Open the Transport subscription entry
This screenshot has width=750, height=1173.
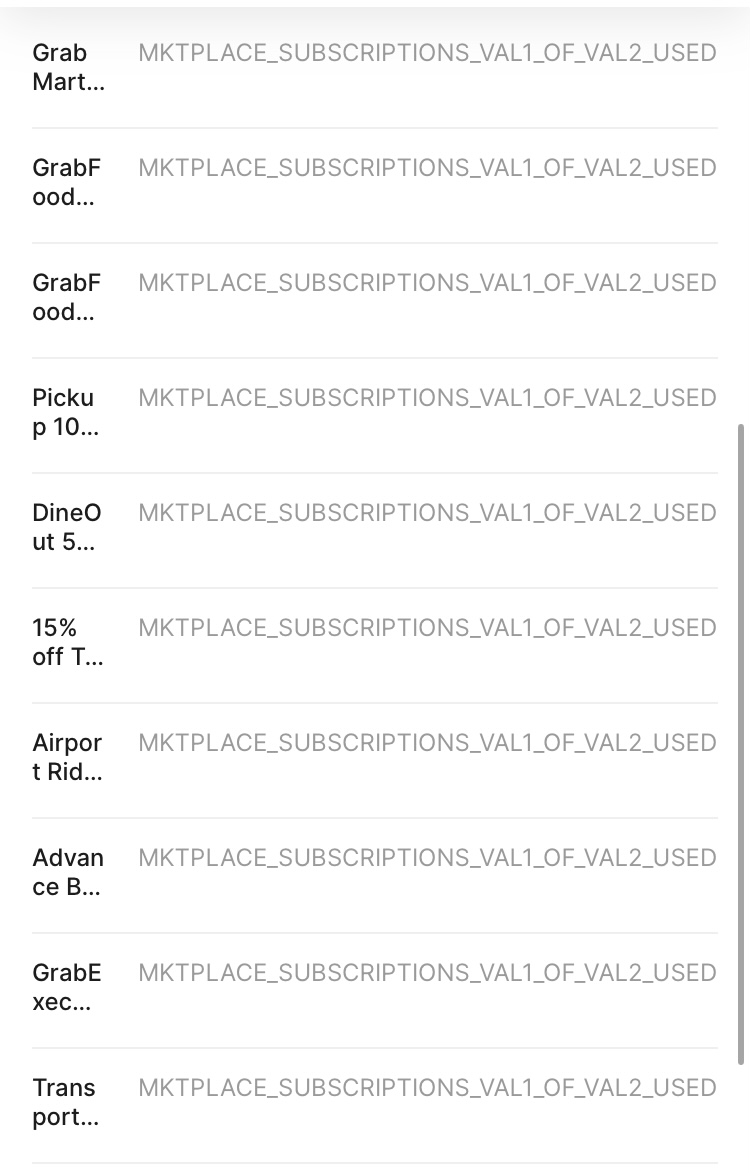[67, 1103]
